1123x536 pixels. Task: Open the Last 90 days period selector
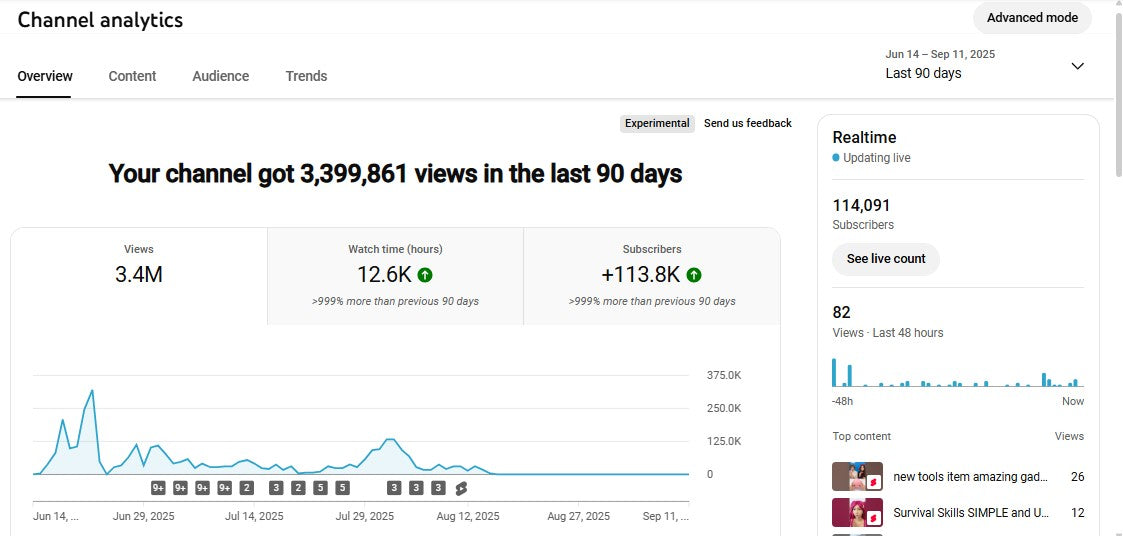[x=923, y=73]
